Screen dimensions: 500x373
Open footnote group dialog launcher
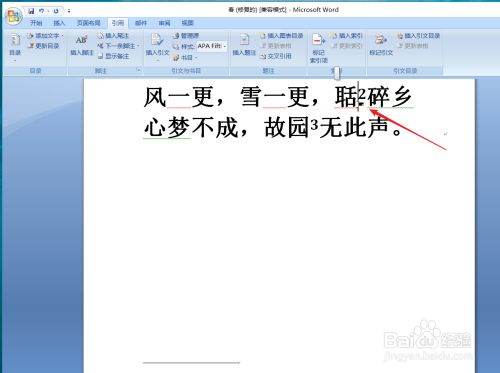(x=138, y=70)
